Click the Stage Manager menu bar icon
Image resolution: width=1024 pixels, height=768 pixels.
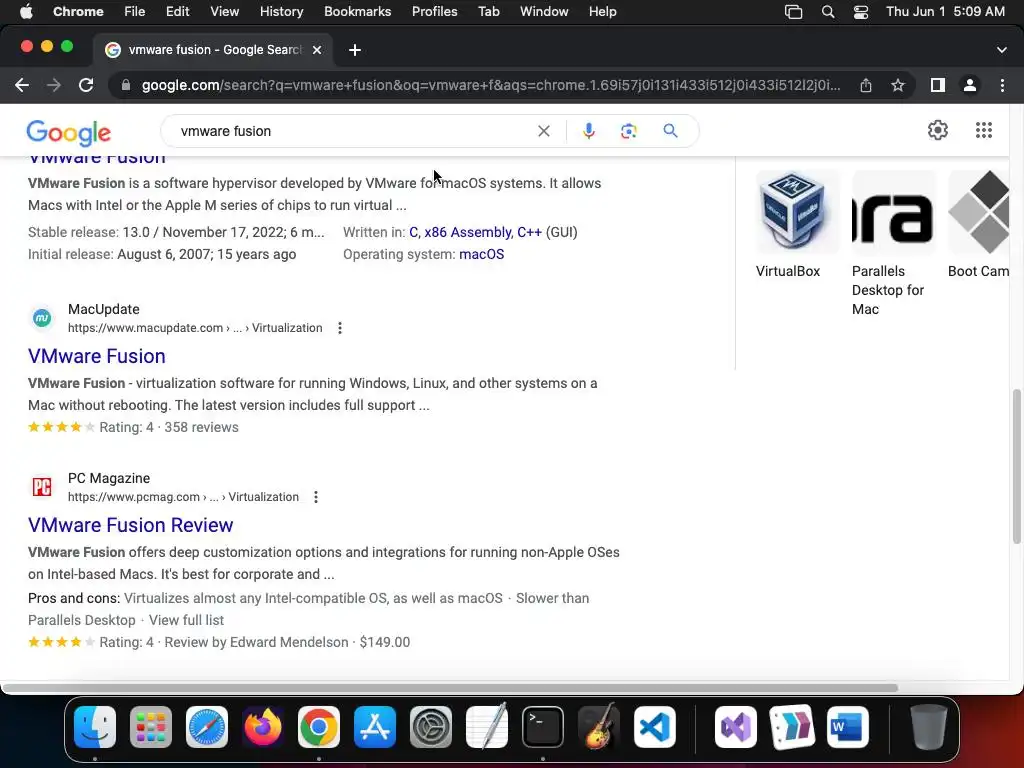(793, 12)
